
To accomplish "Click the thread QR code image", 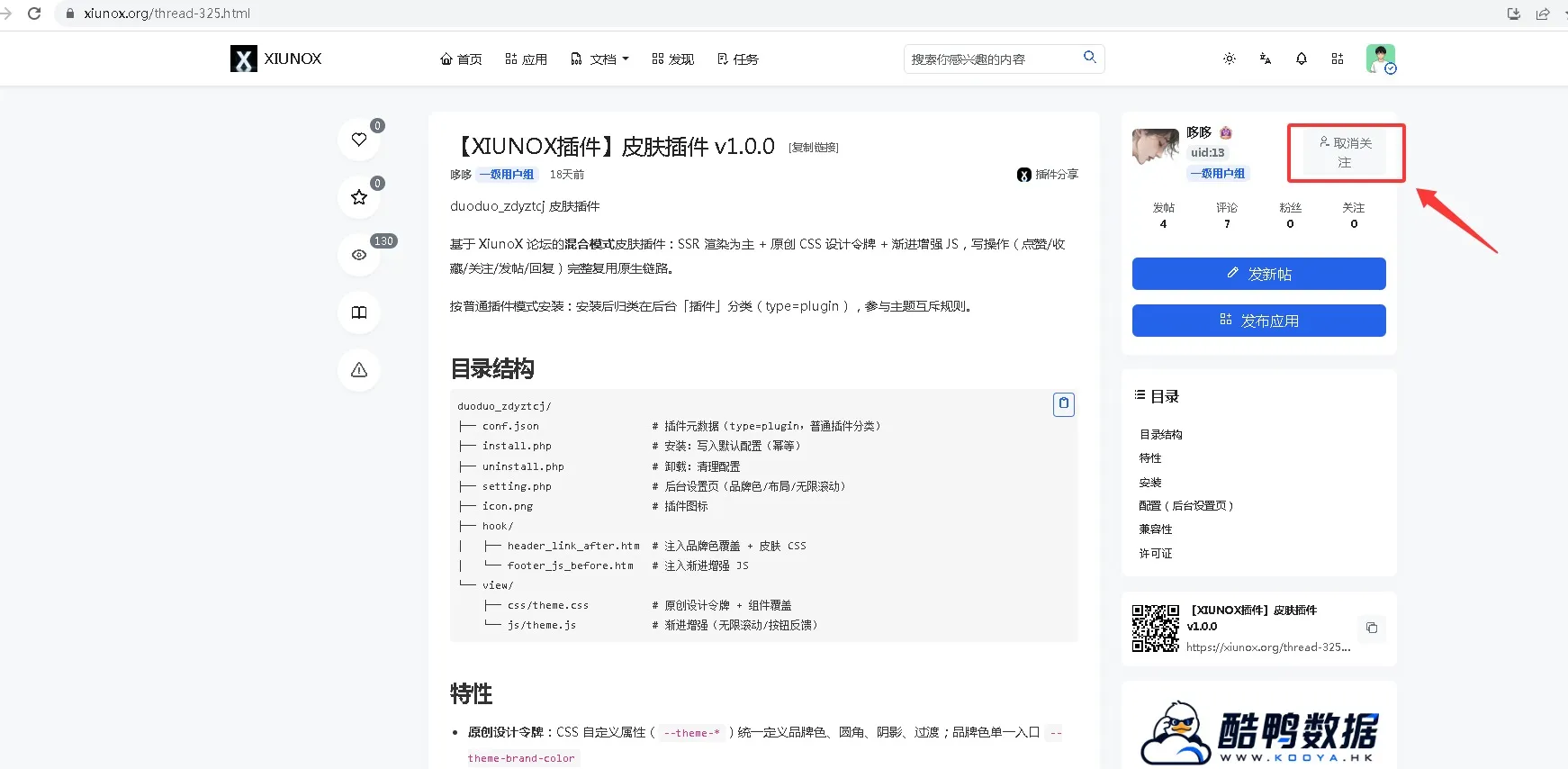I will (1156, 628).
